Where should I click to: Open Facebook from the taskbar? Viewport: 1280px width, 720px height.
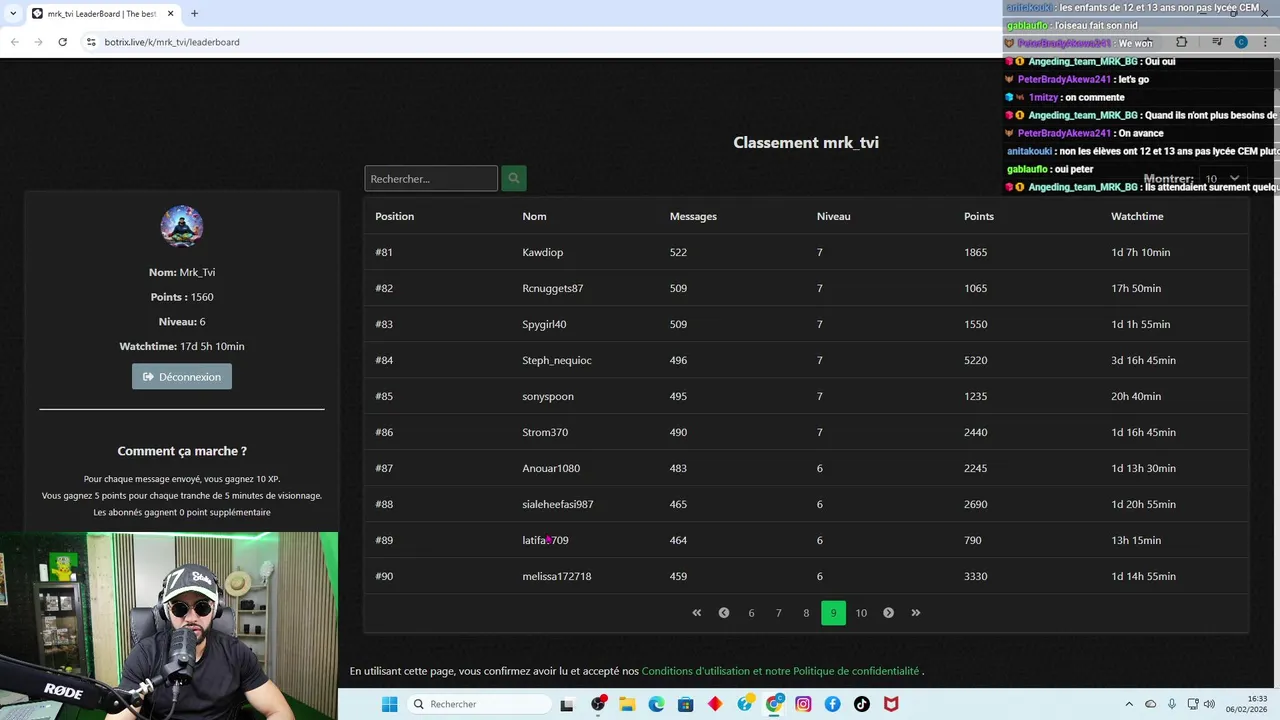point(832,704)
